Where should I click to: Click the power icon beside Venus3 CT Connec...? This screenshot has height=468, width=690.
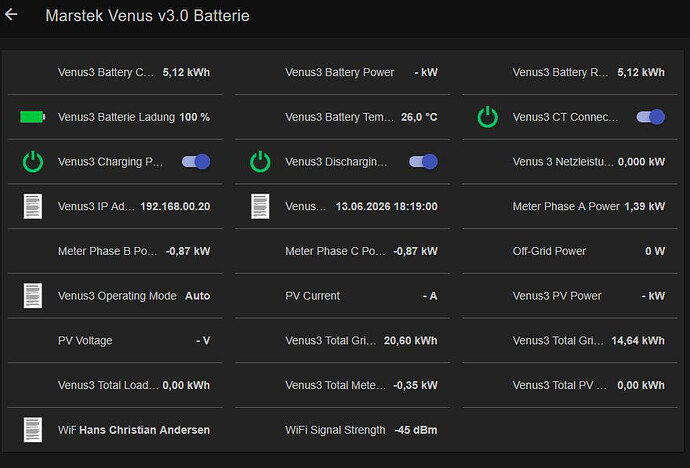pos(488,117)
